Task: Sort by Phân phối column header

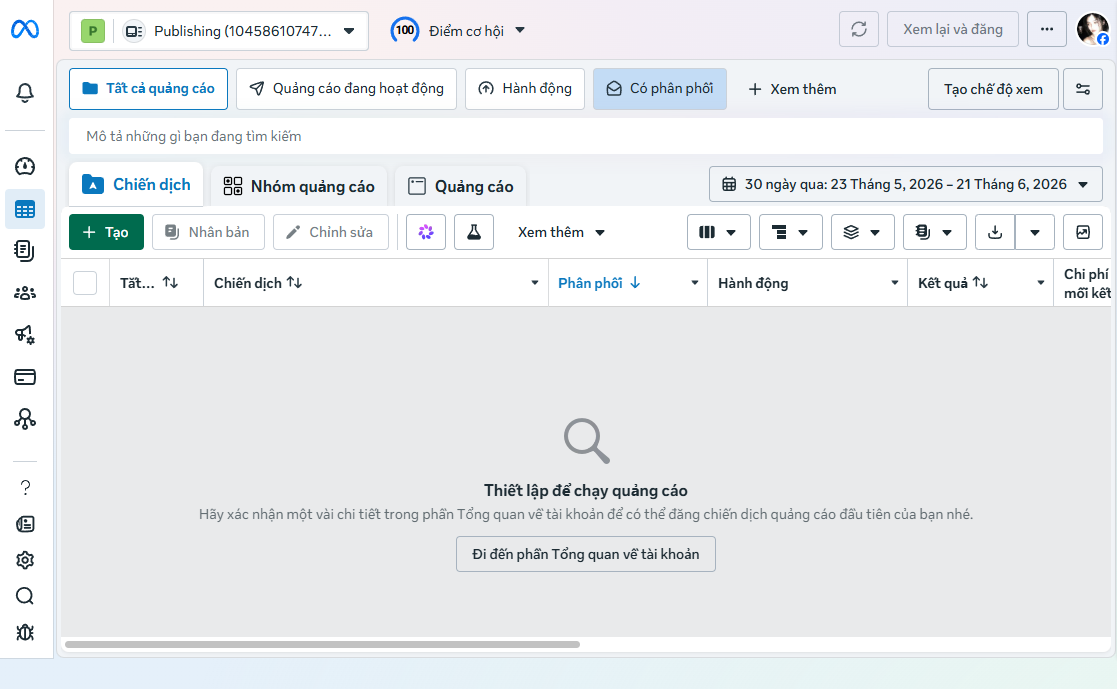Action: click(x=599, y=283)
